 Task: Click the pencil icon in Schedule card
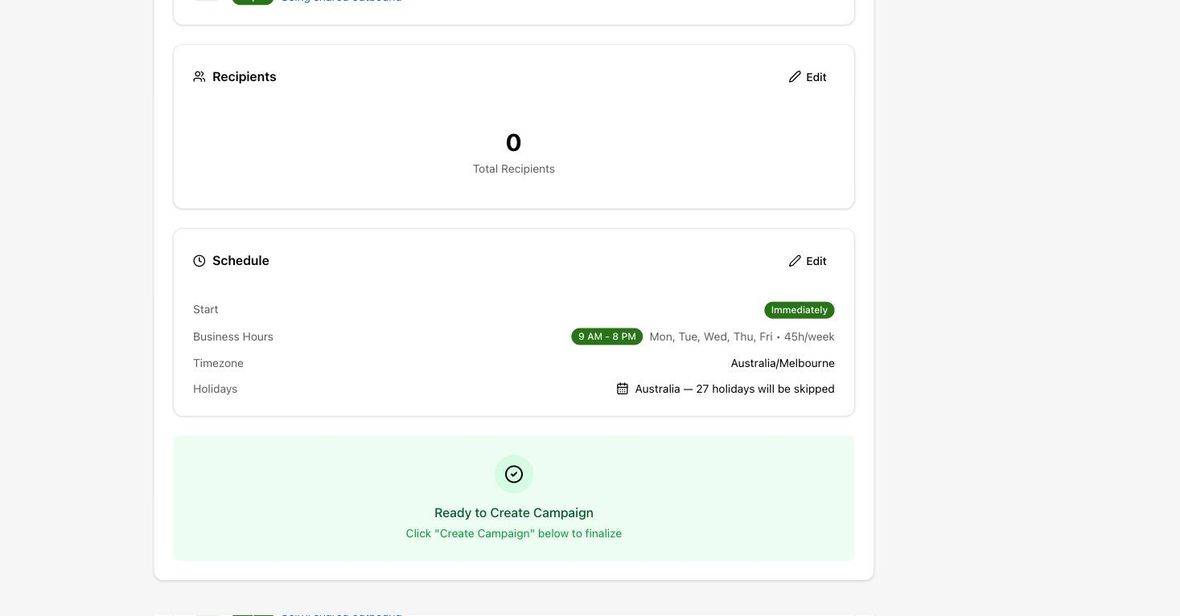pos(795,261)
